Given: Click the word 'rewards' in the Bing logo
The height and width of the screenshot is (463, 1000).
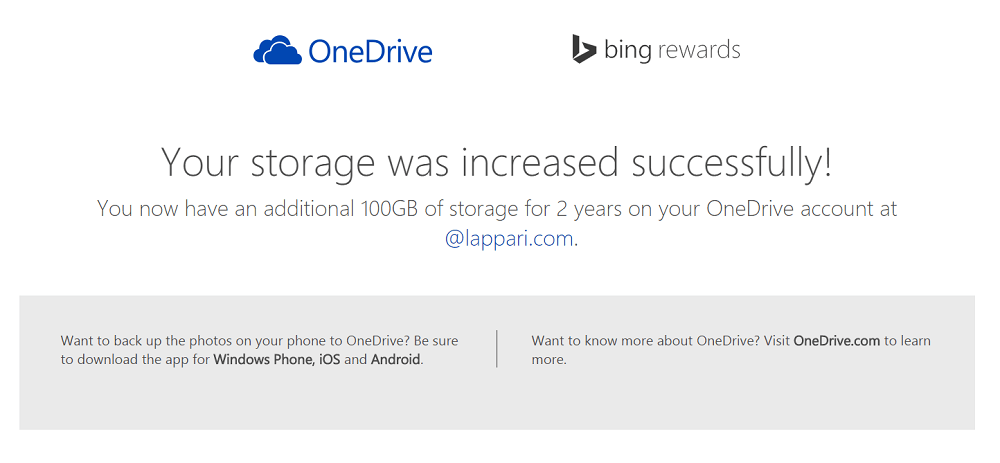Looking at the screenshot, I should click(698, 50).
